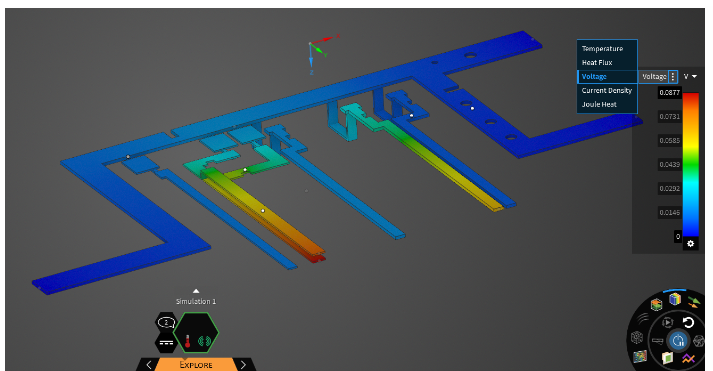Image resolution: width=713 pixels, height=371 pixels.
Task: Open legend settings gear below color bar
Action: (690, 244)
